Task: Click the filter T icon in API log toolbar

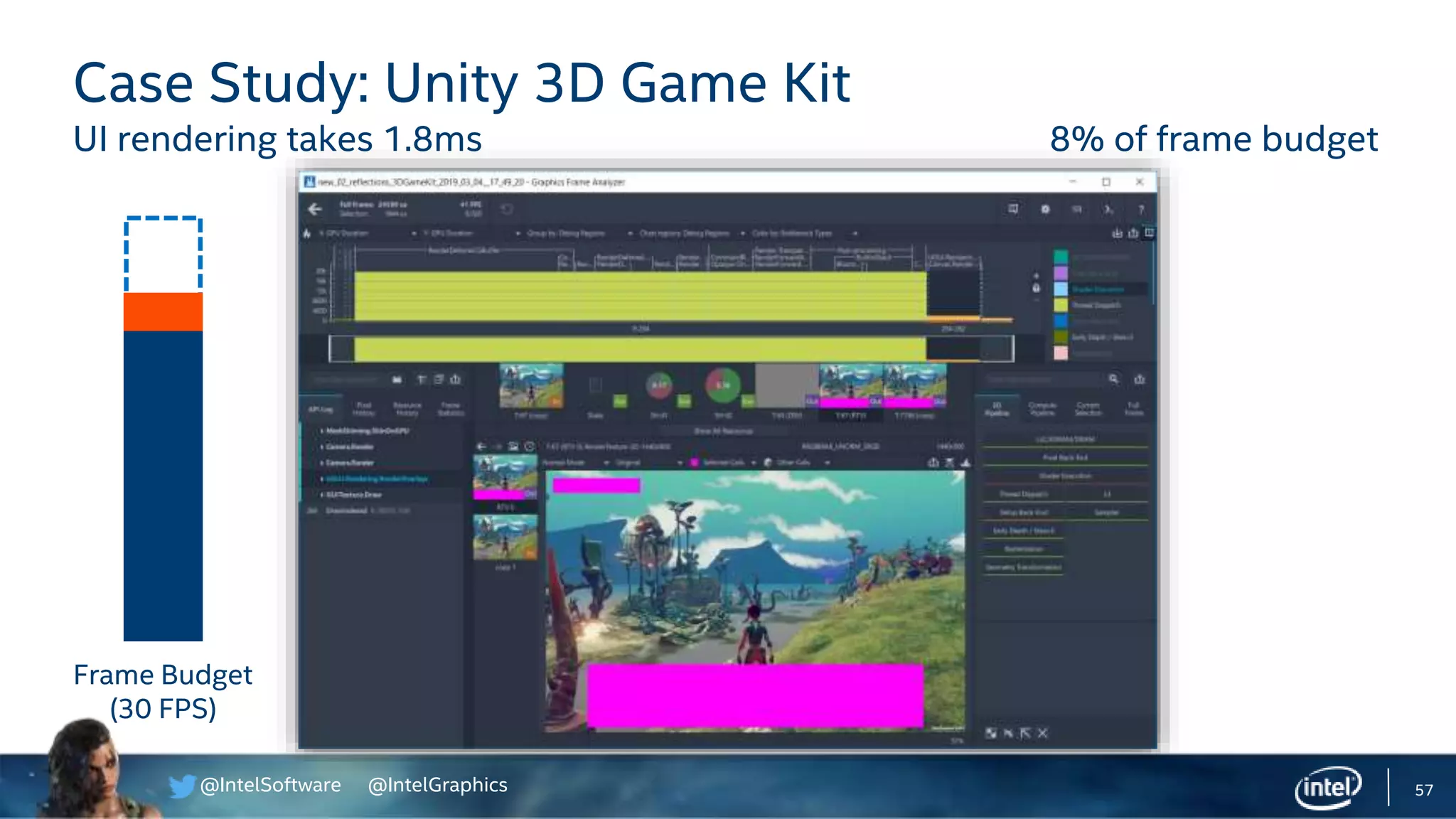Action: coord(422,380)
